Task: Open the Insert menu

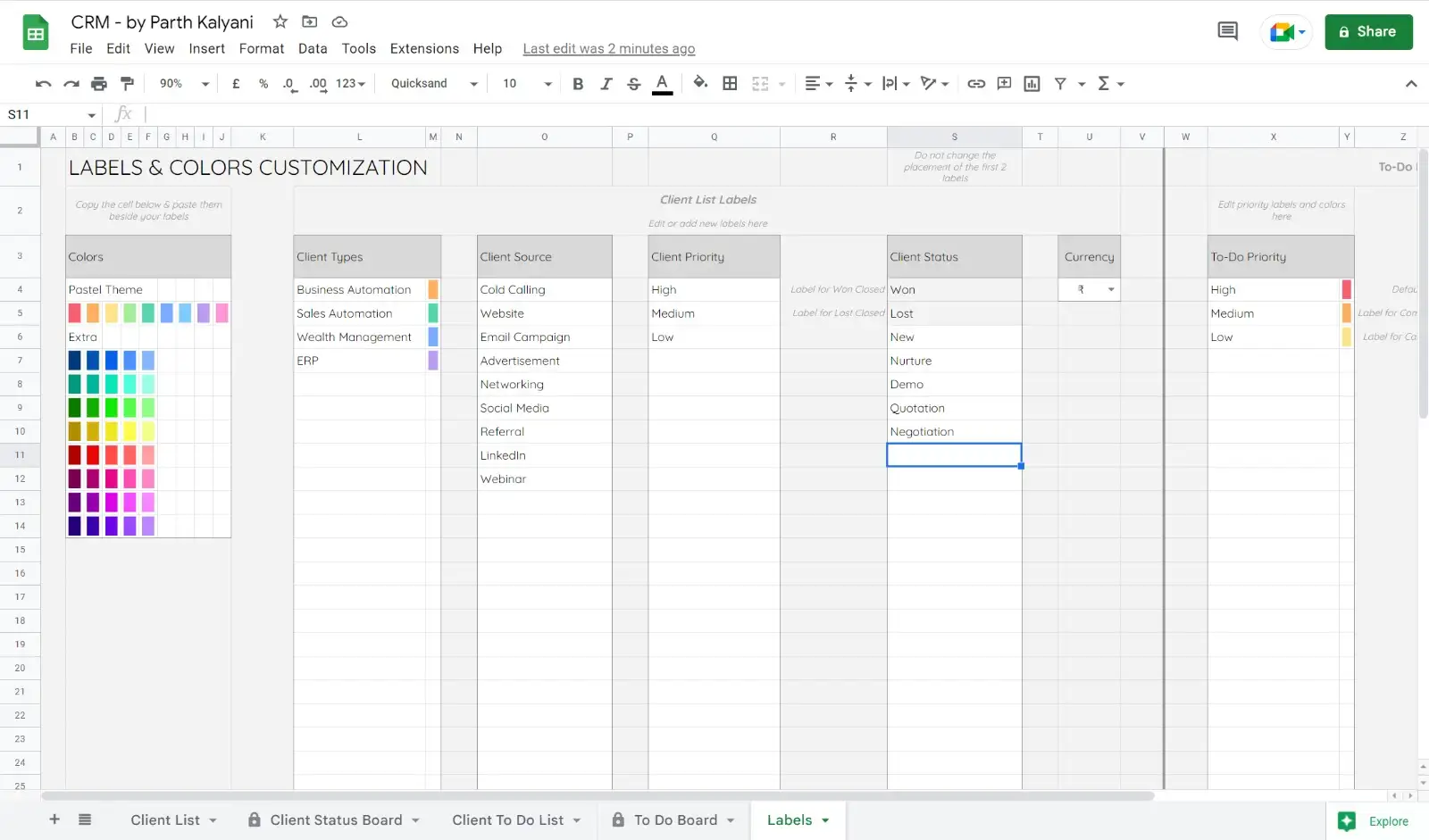Action: (206, 48)
